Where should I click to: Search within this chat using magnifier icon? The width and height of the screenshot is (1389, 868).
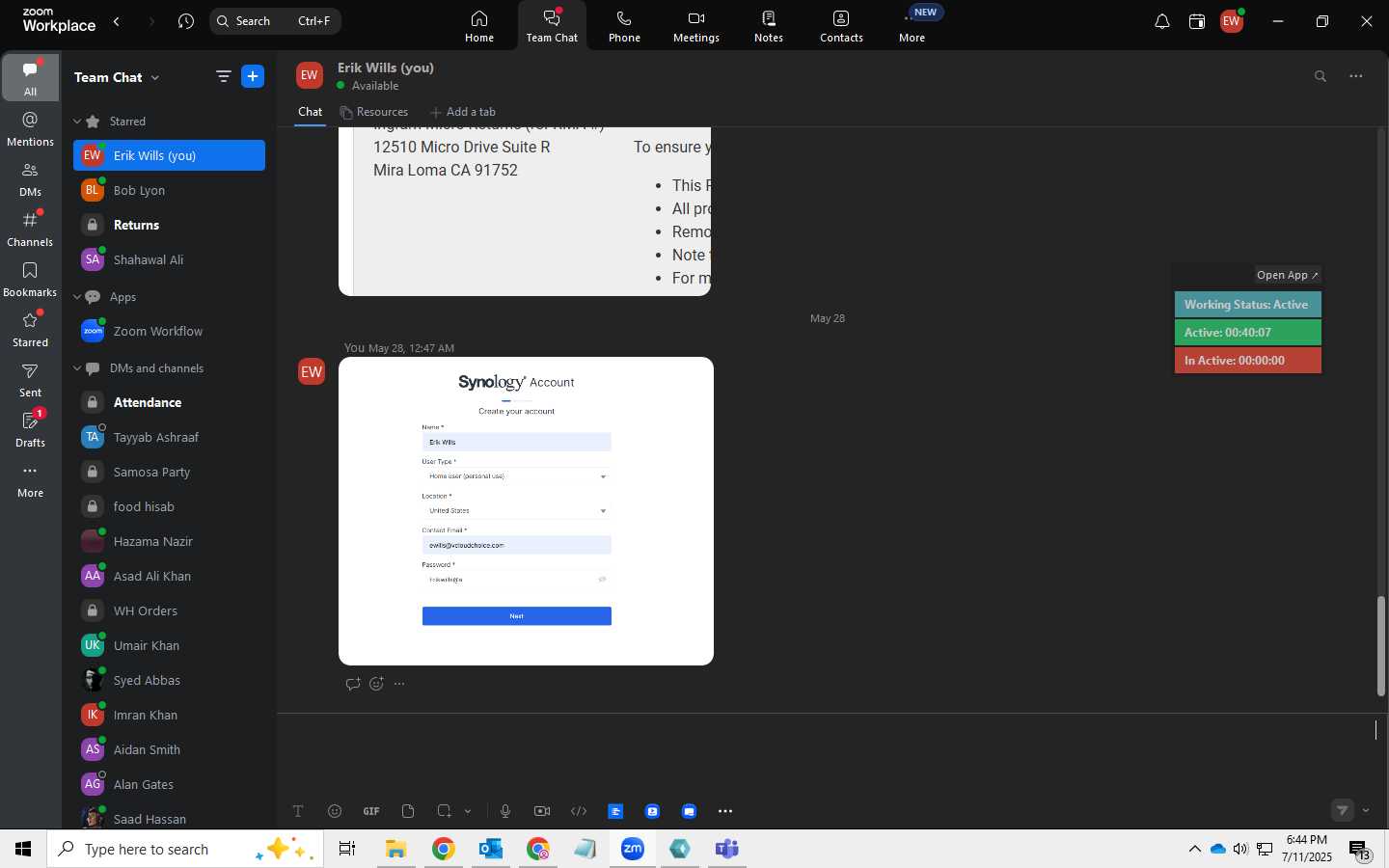click(1321, 76)
